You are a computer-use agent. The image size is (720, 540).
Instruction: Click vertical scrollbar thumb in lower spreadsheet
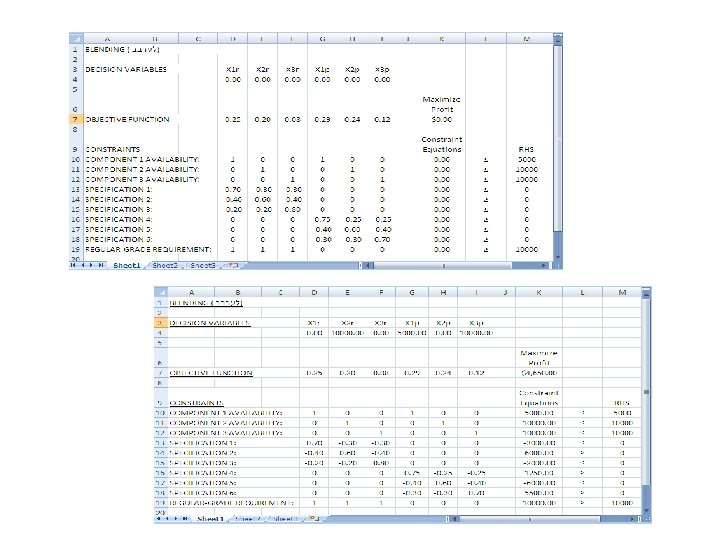tap(647, 391)
